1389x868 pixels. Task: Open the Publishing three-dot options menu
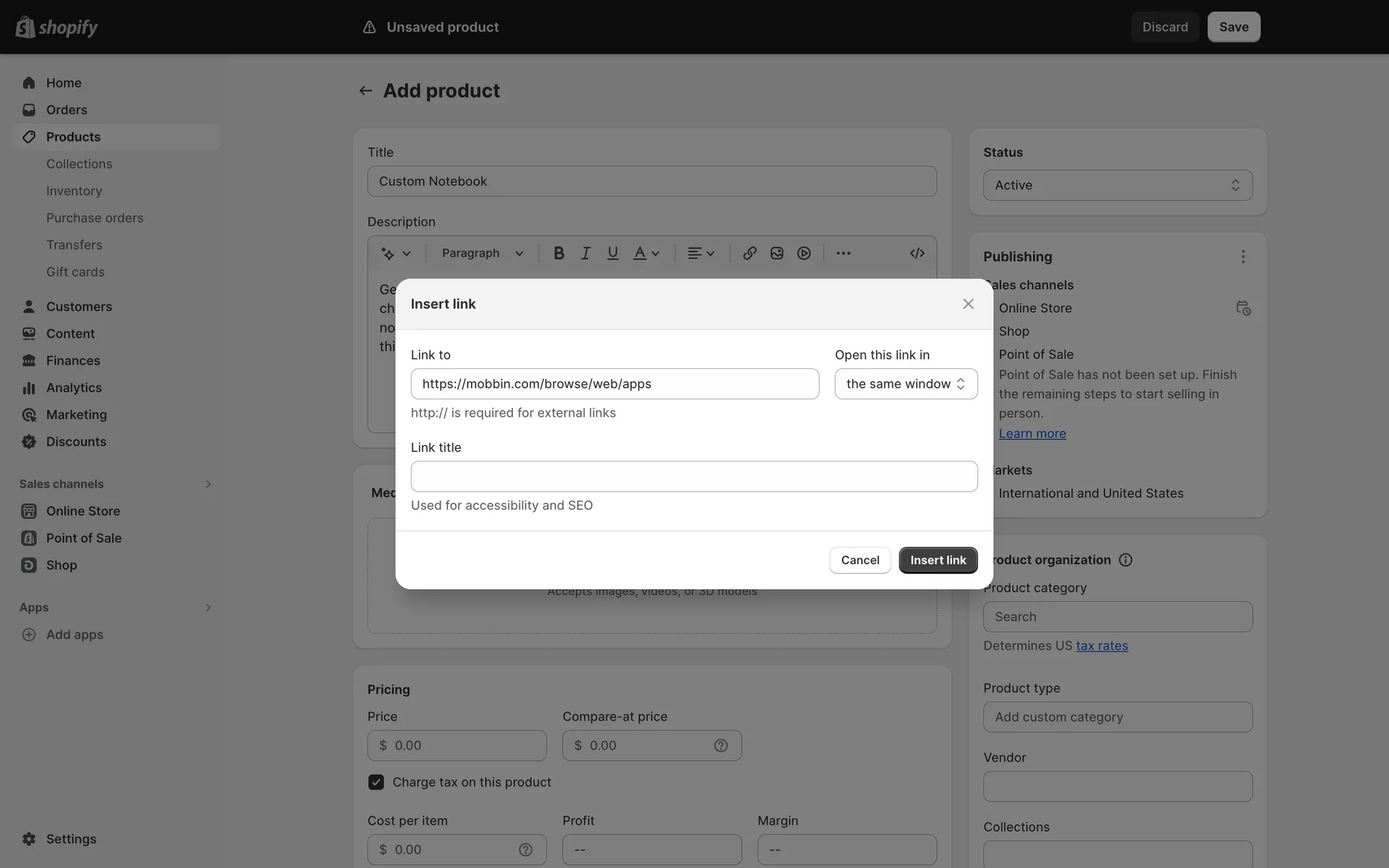pos(1243,257)
